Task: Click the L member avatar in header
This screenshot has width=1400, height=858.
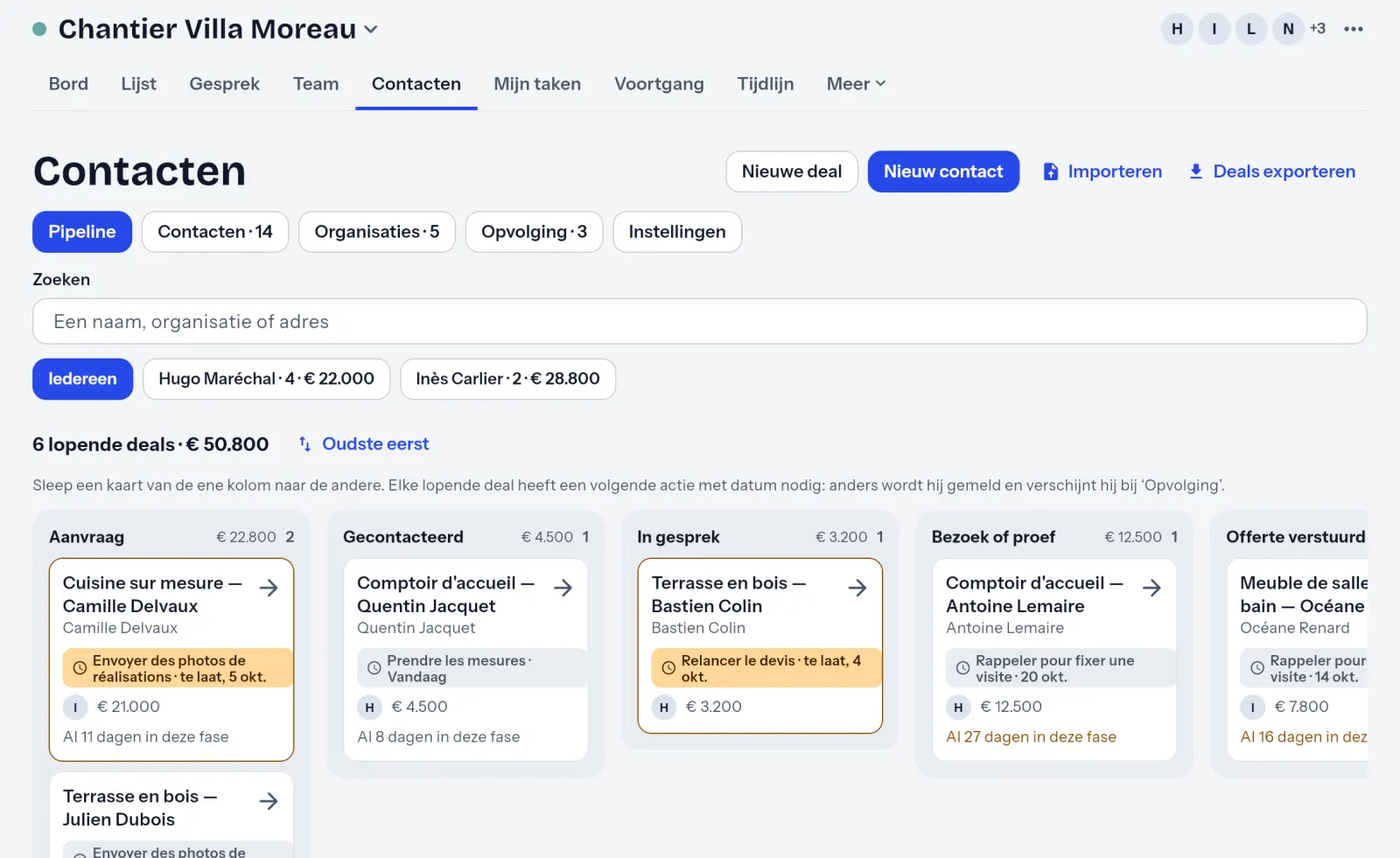Action: (1251, 29)
